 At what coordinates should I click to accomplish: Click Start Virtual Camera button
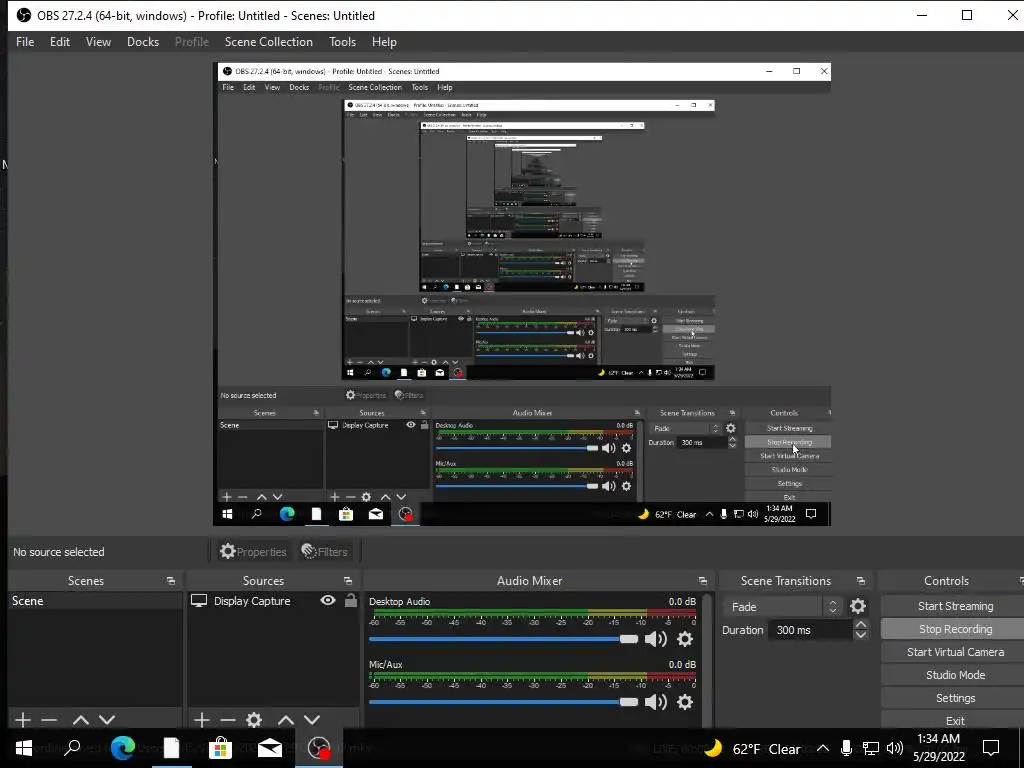[955, 652]
